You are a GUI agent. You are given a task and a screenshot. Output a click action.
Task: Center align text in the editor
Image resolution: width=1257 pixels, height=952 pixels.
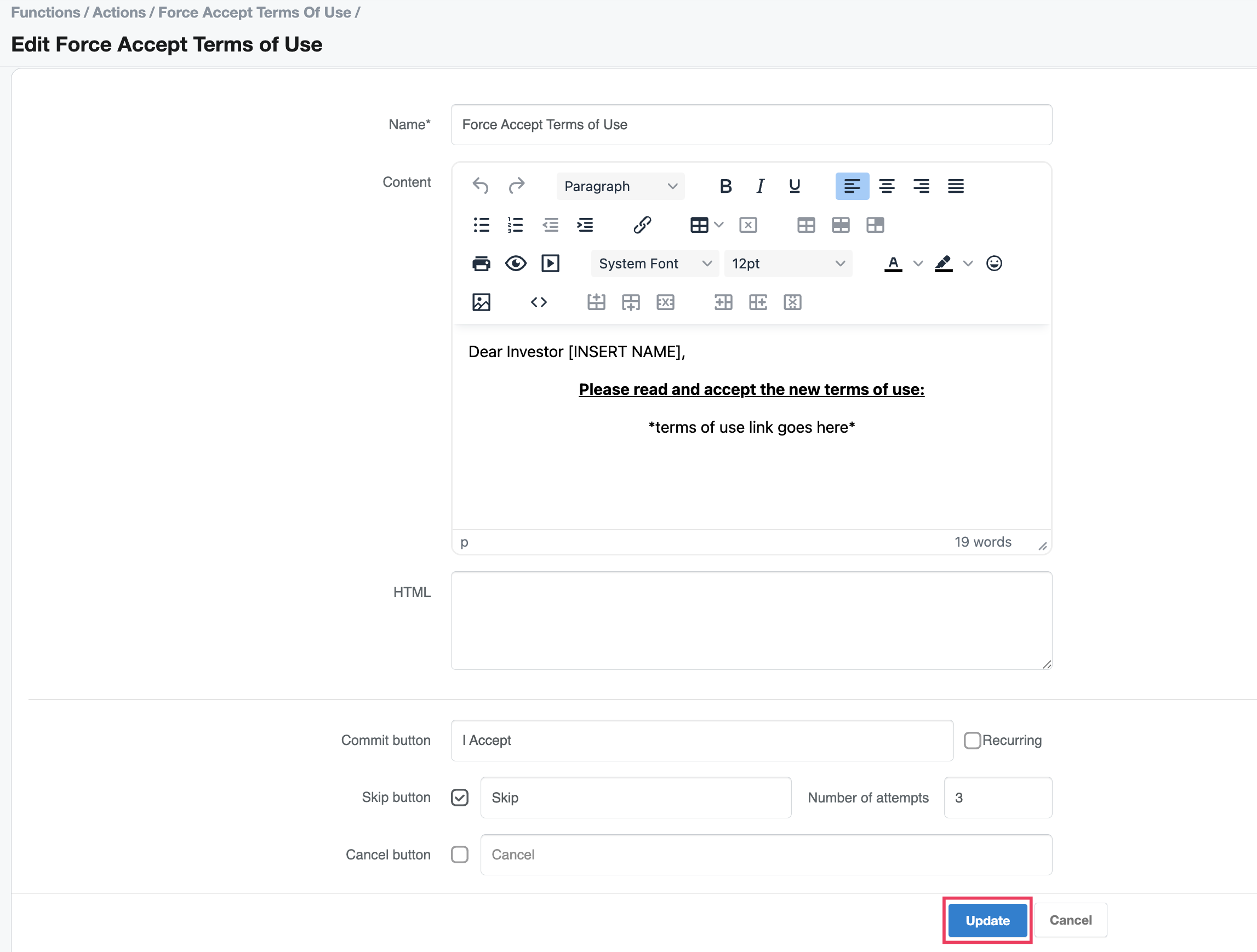(x=887, y=186)
